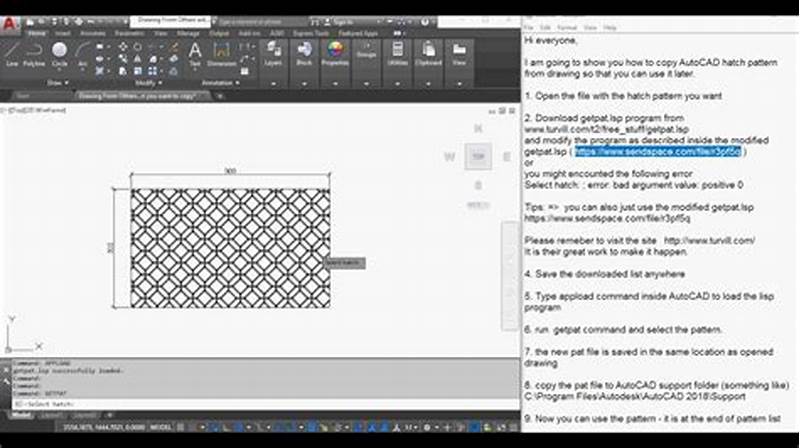Click the Text tool in the Annotation panel
This screenshot has width=800, height=448.
pyautogui.click(x=195, y=55)
